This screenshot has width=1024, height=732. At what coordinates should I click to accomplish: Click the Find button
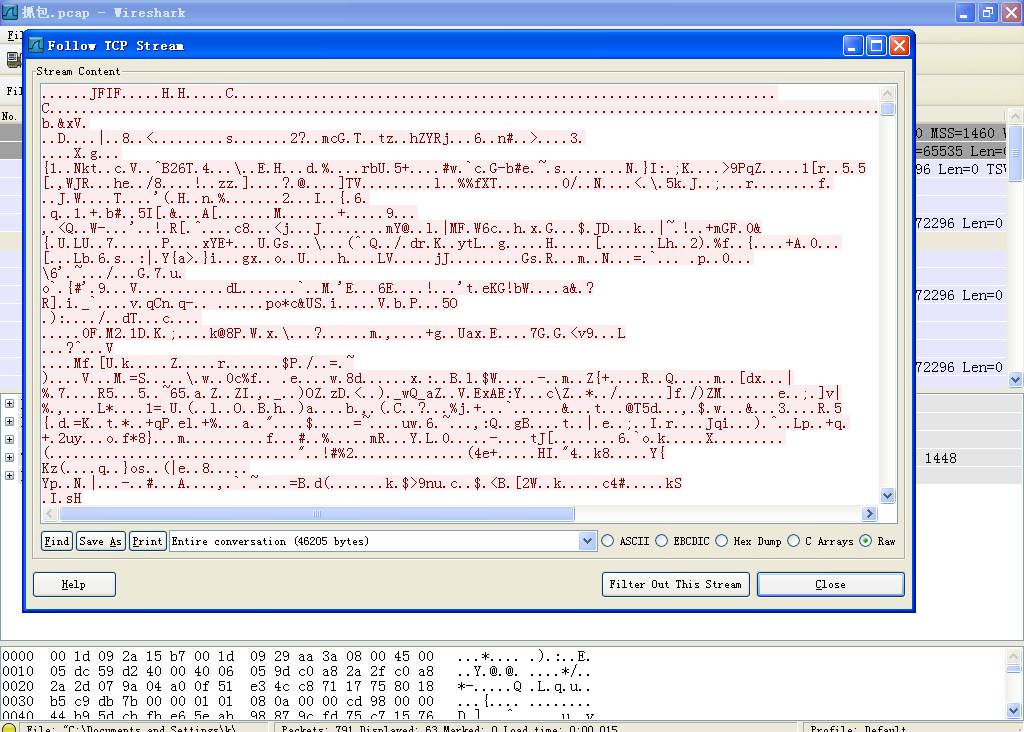[x=57, y=541]
